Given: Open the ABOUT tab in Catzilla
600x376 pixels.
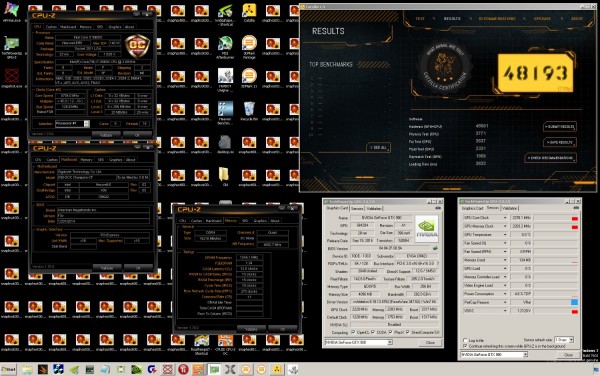Looking at the screenshot, I should pyautogui.click(x=577, y=18).
